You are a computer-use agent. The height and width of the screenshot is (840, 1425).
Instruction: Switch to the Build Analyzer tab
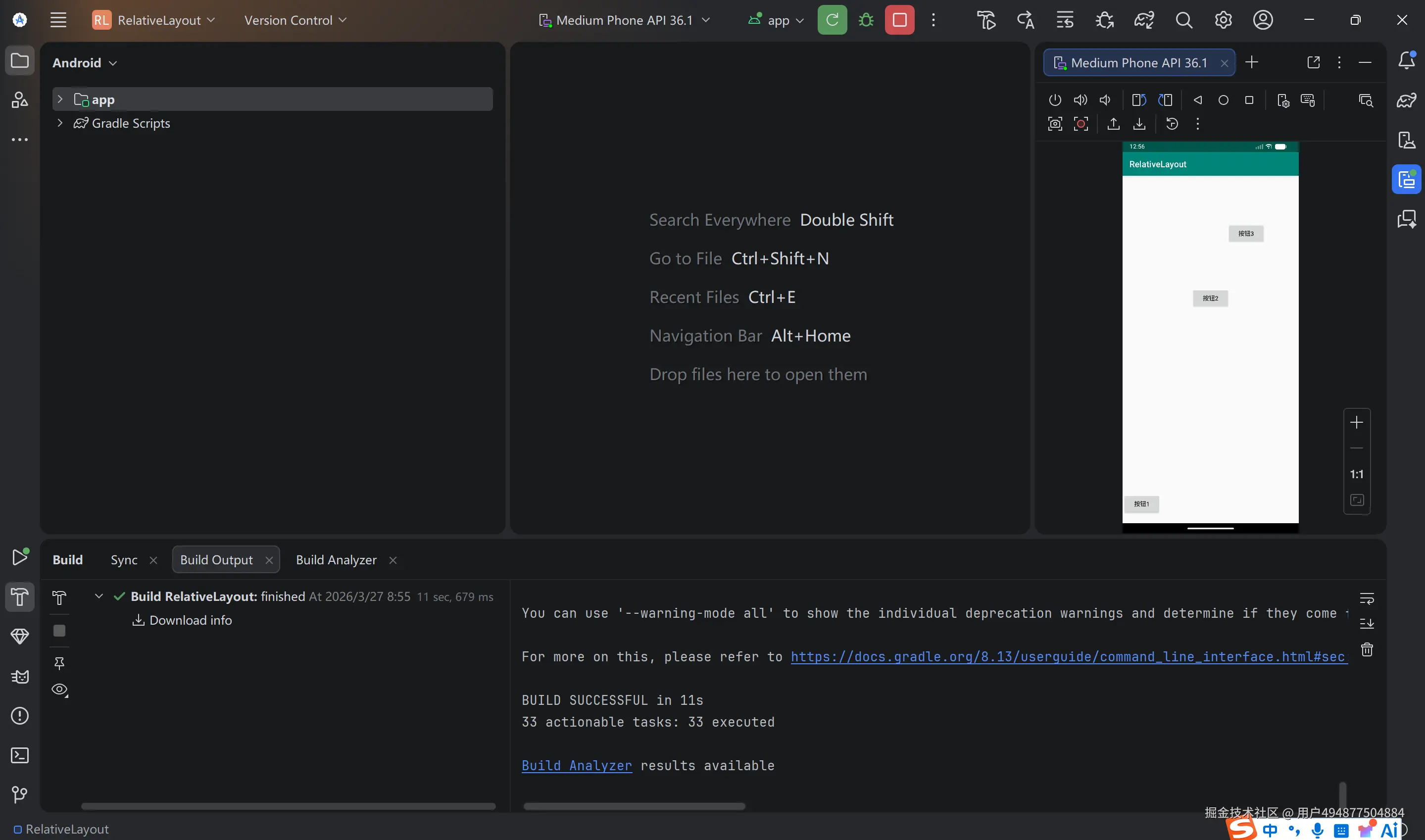tap(336, 560)
